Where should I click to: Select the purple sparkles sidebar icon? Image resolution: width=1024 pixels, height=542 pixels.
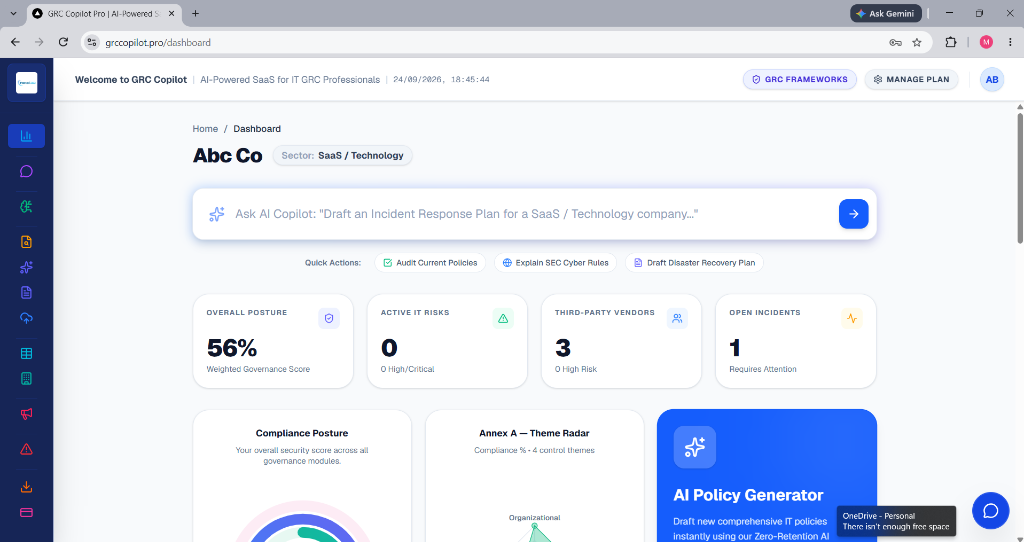[26, 267]
